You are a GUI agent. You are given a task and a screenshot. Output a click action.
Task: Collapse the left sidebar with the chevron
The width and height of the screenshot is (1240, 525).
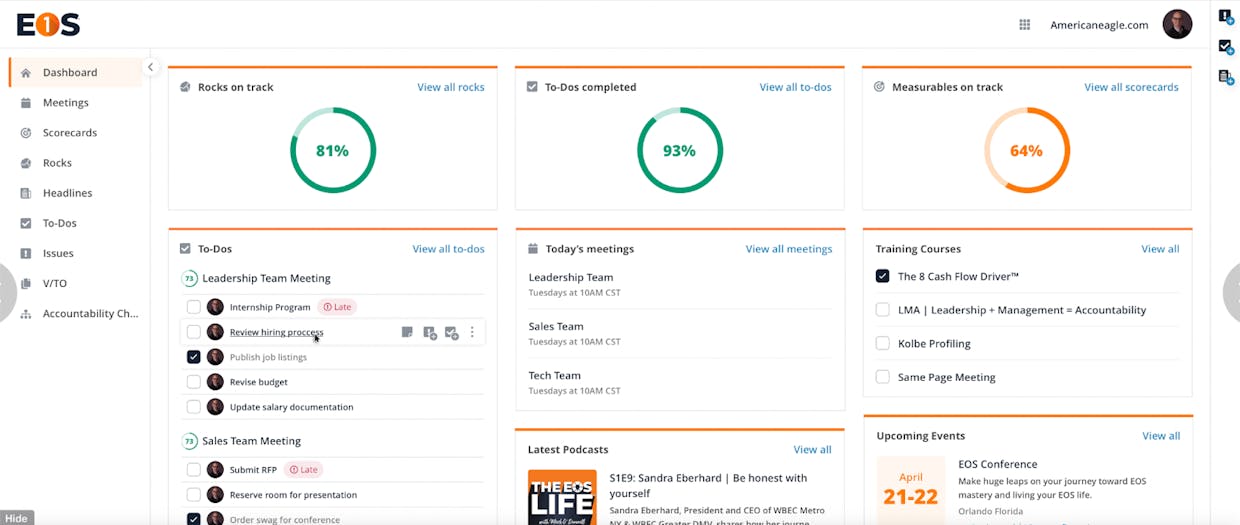pos(150,68)
